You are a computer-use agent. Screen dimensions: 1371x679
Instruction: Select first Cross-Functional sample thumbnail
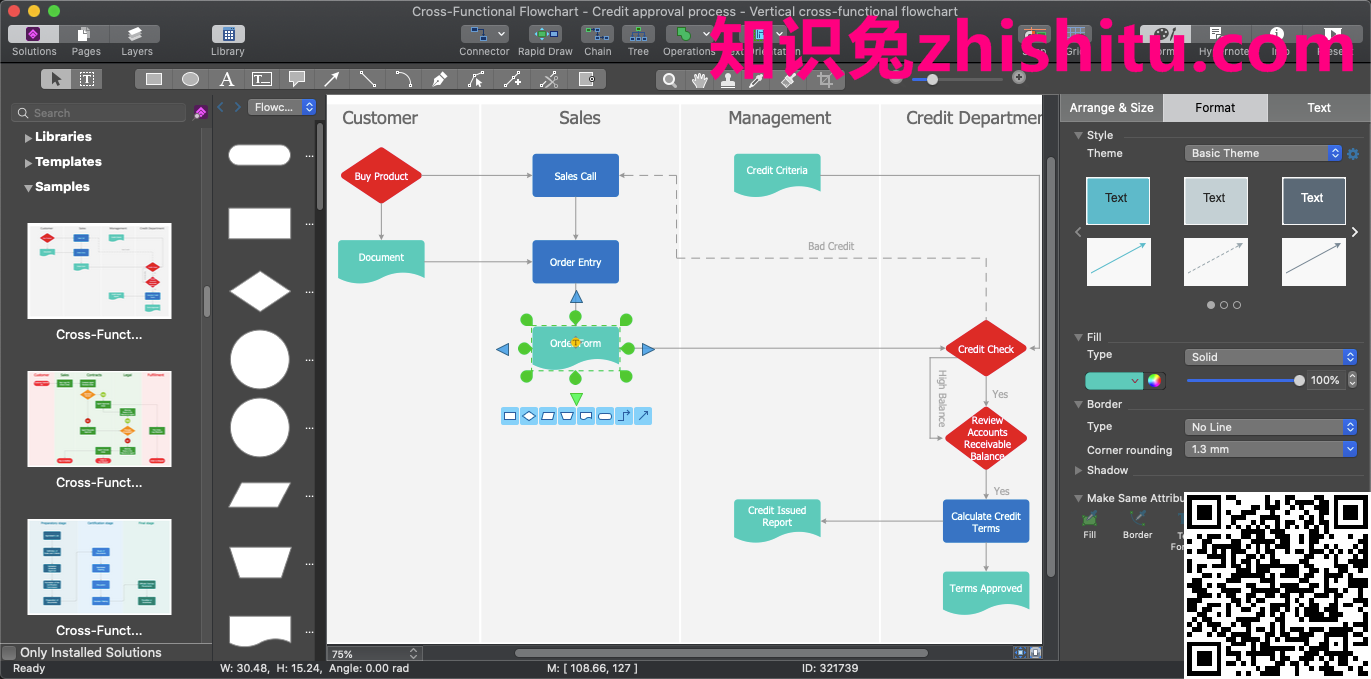tap(99, 271)
